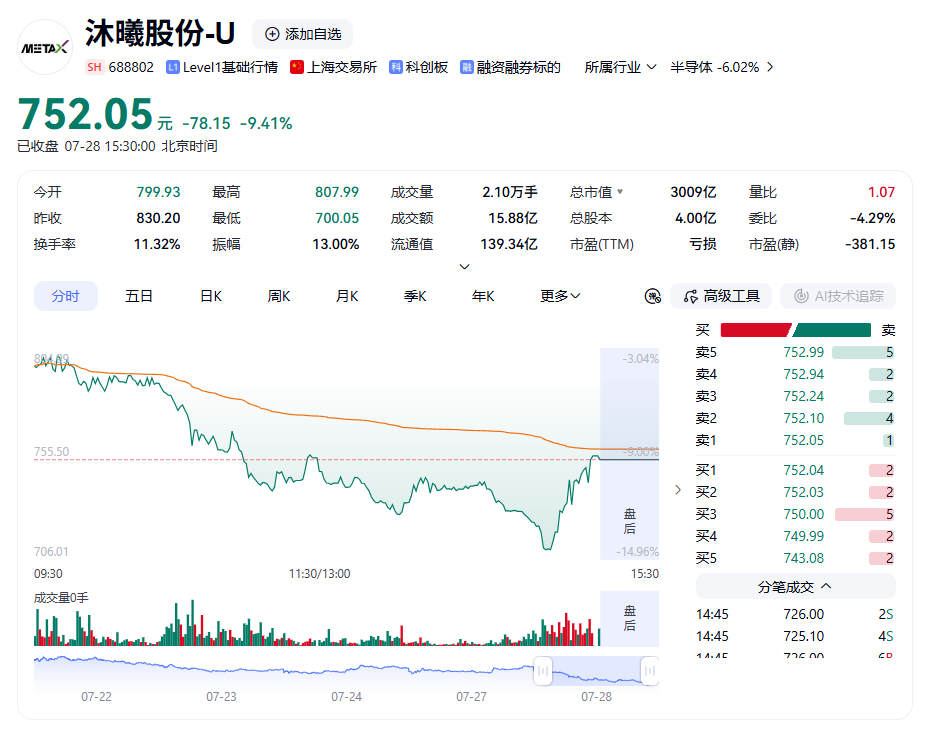Screen dimensions: 927x733
Task: Click the 市盈(静) value -381.15
Action: pyautogui.click(x=870, y=244)
